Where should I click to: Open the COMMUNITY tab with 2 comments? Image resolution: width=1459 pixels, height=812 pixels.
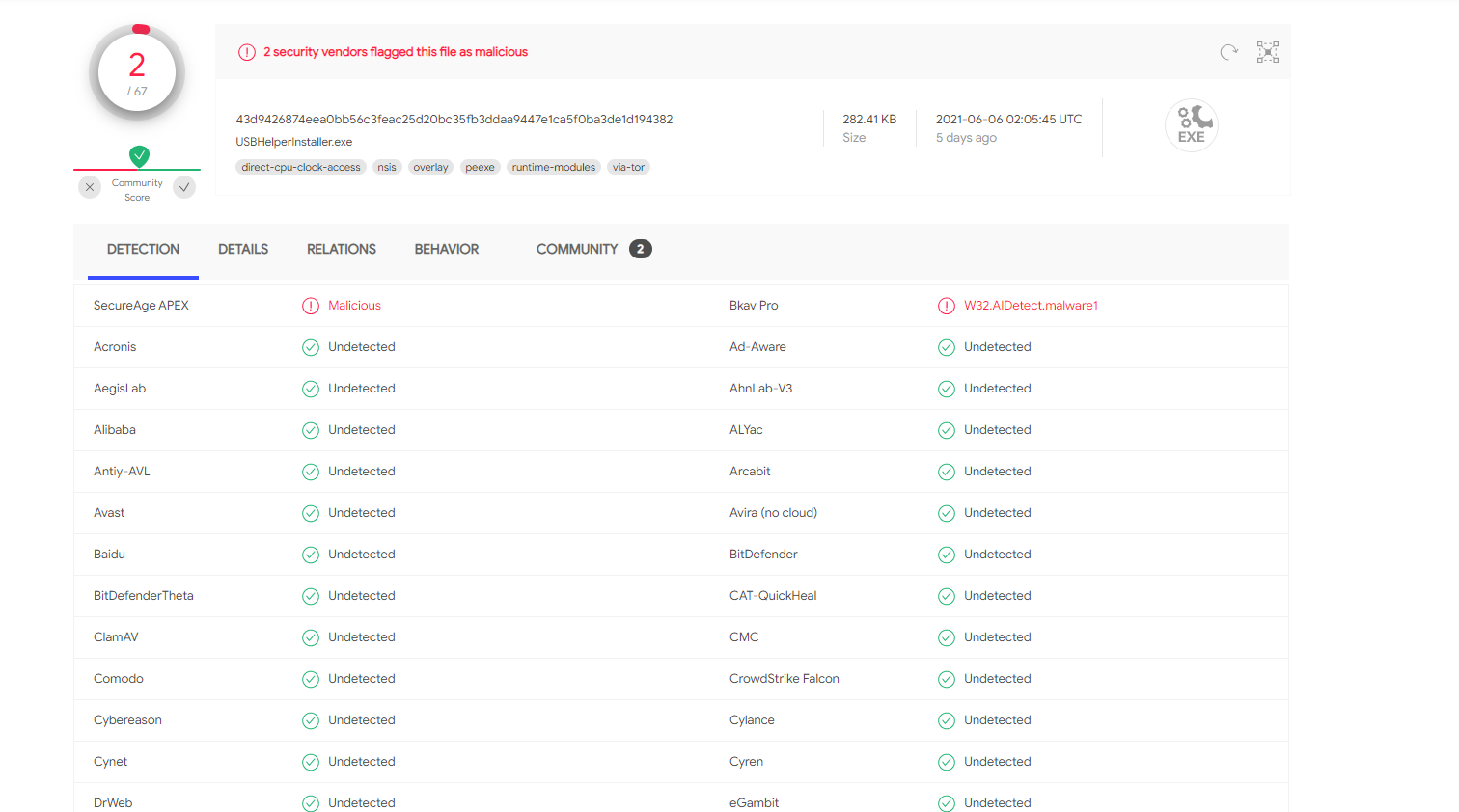click(577, 249)
